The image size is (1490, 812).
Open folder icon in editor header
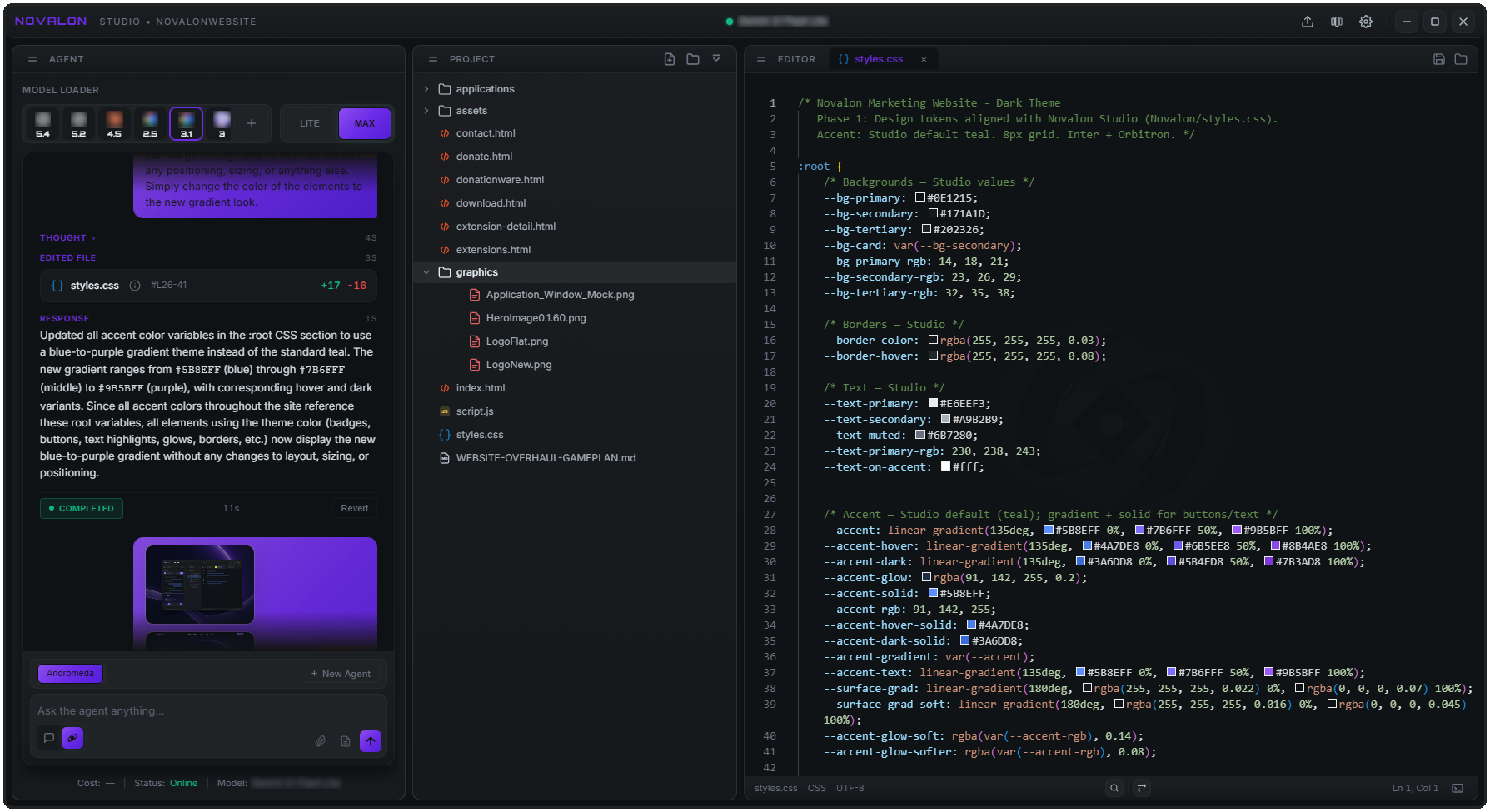pyautogui.click(x=1461, y=59)
